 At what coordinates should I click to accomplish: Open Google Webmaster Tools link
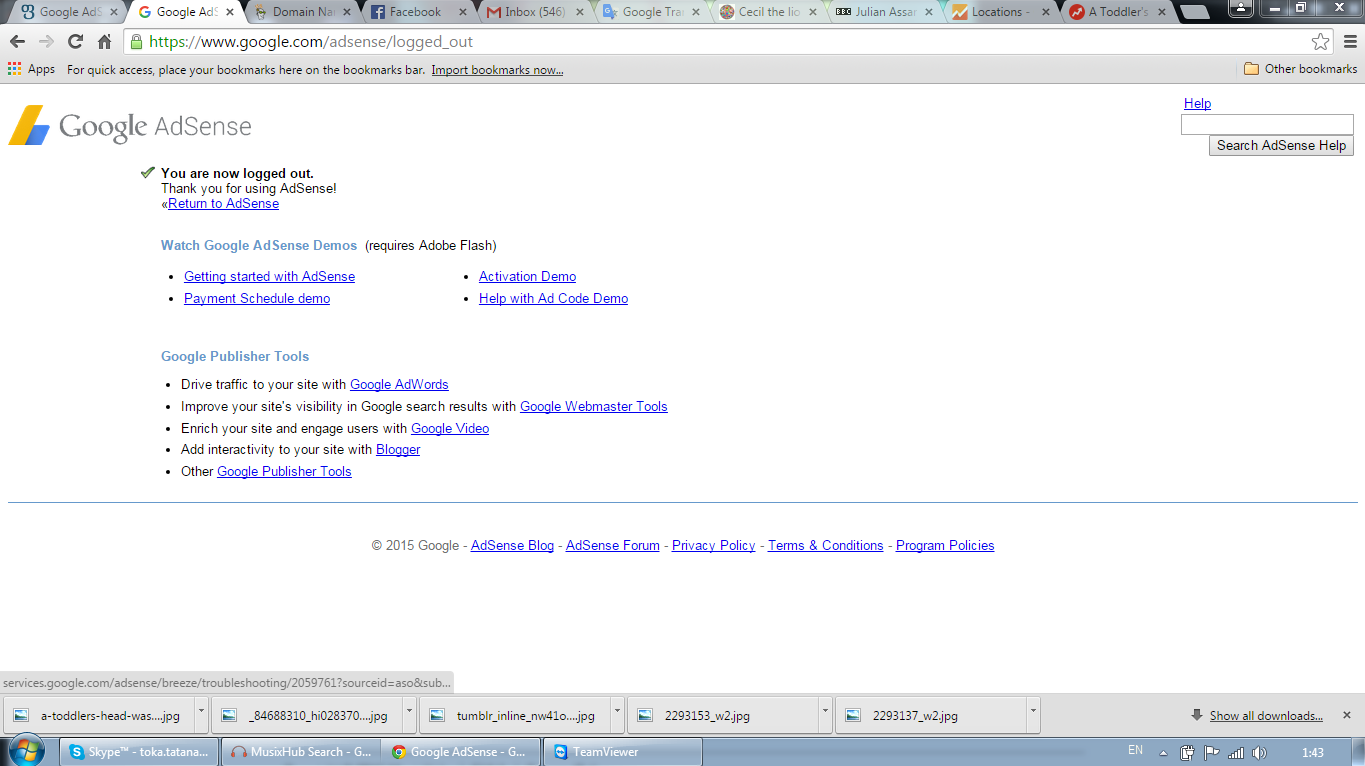(x=594, y=406)
